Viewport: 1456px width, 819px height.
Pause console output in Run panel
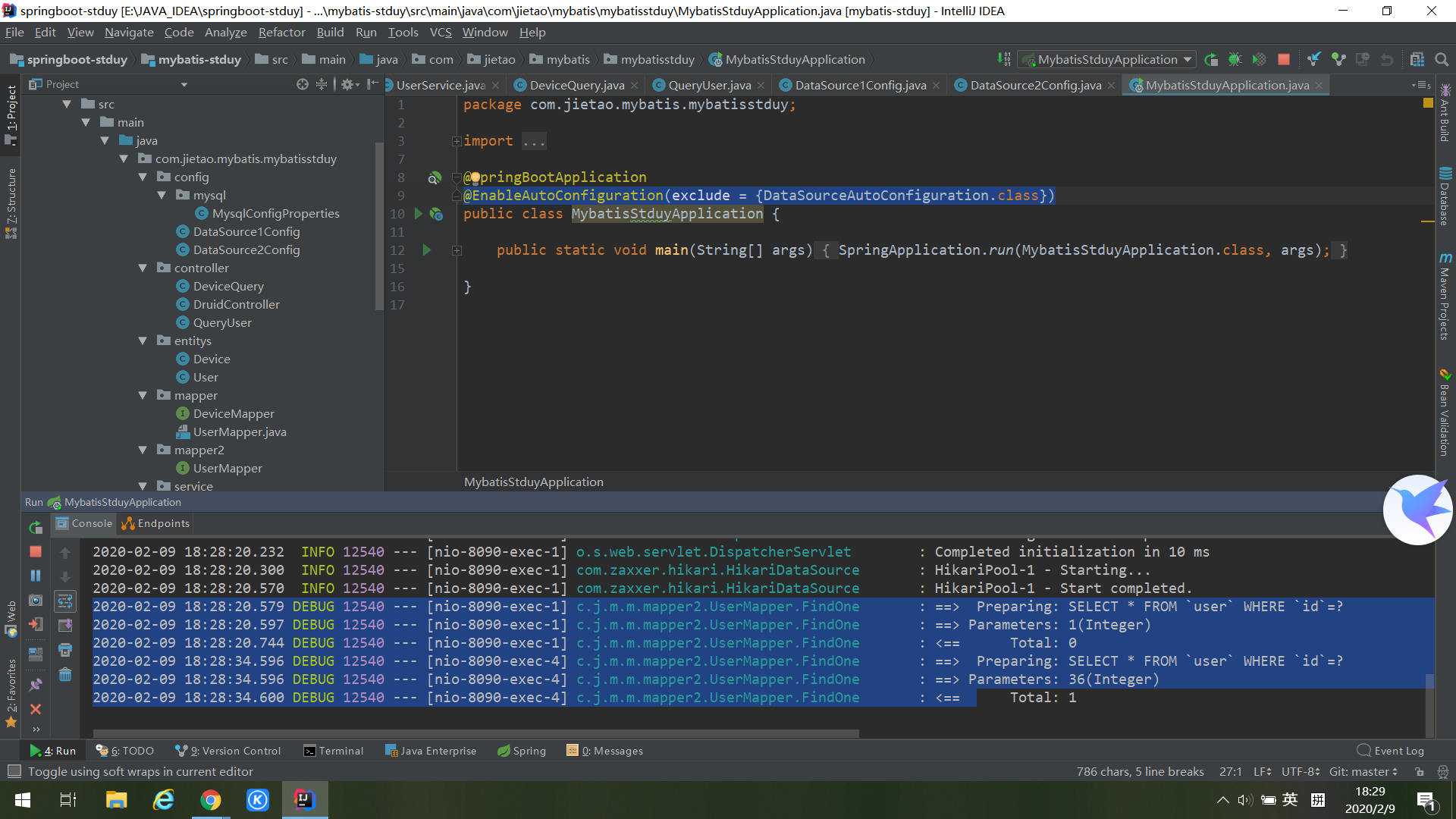point(36,576)
